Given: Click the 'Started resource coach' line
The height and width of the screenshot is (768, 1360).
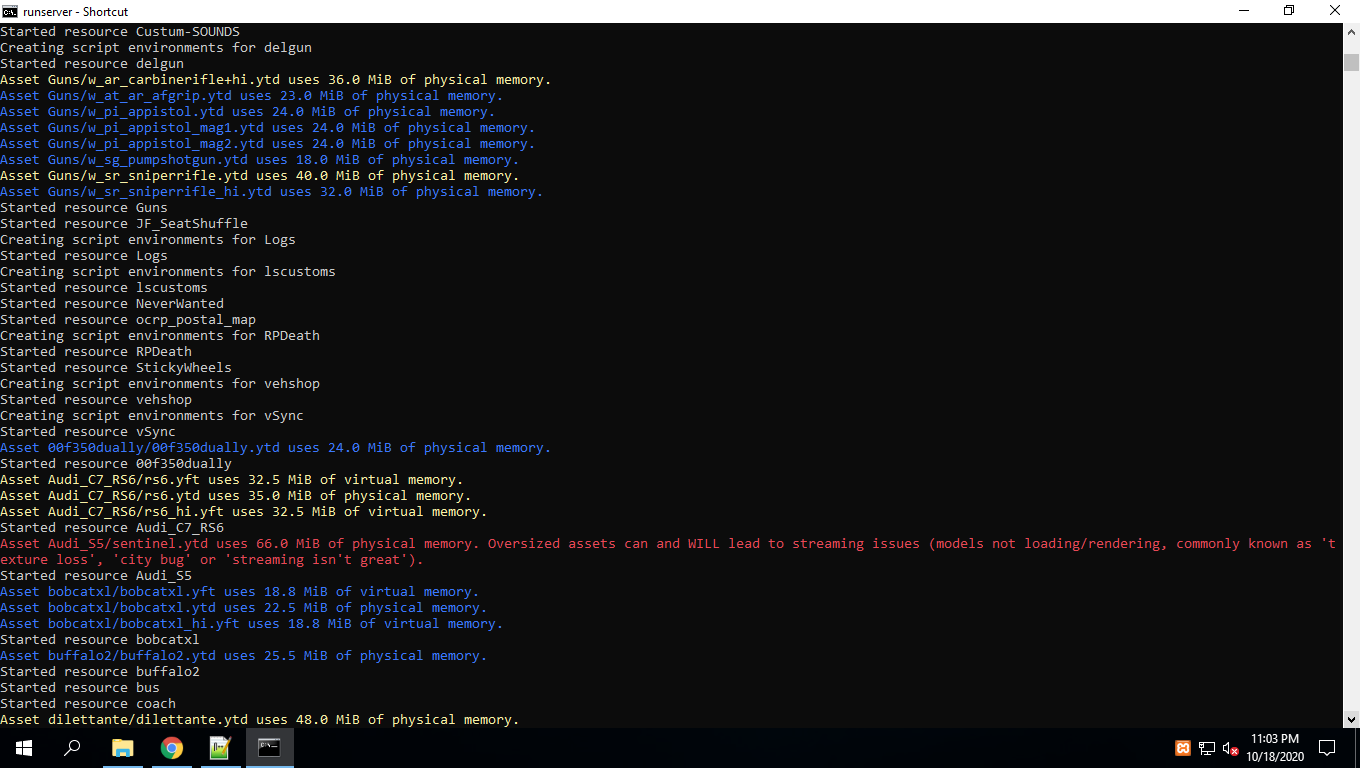Looking at the screenshot, I should click(x=88, y=704).
